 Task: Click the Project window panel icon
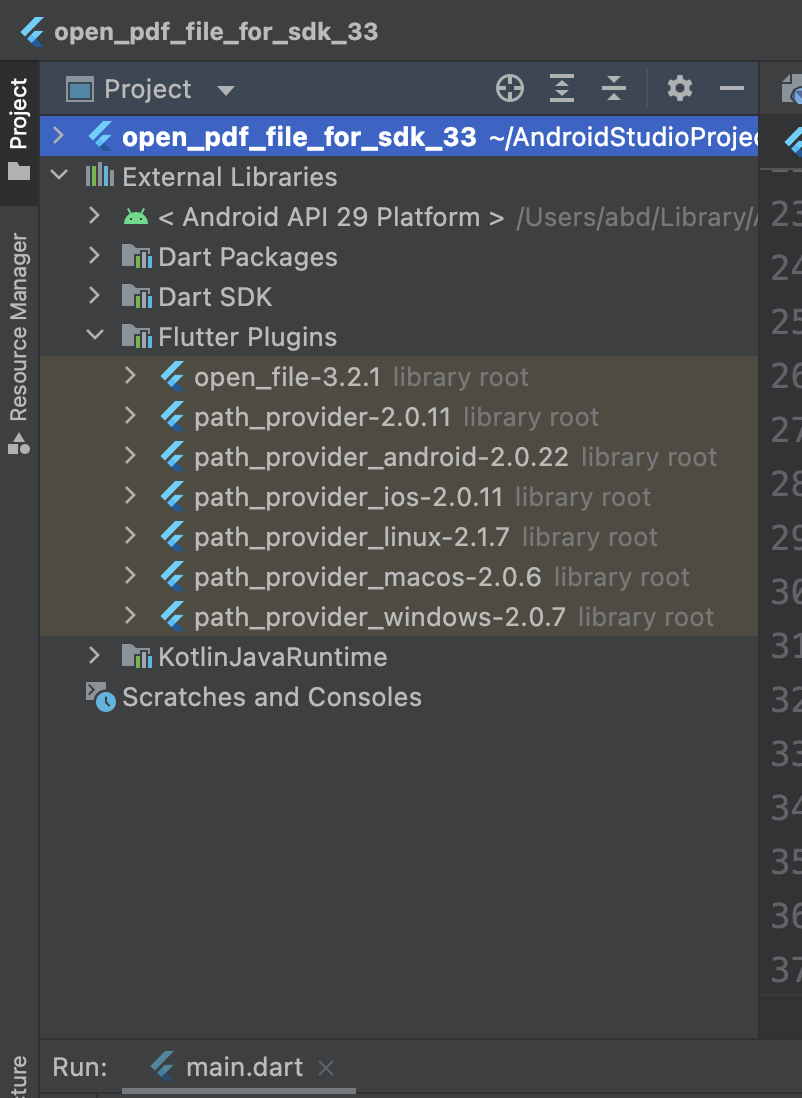pyautogui.click(x=79, y=90)
